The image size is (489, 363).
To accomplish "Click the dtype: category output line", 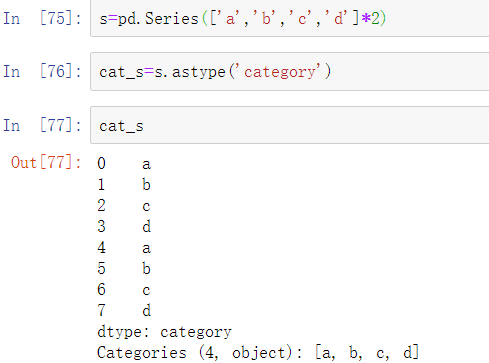I will point(164,332).
